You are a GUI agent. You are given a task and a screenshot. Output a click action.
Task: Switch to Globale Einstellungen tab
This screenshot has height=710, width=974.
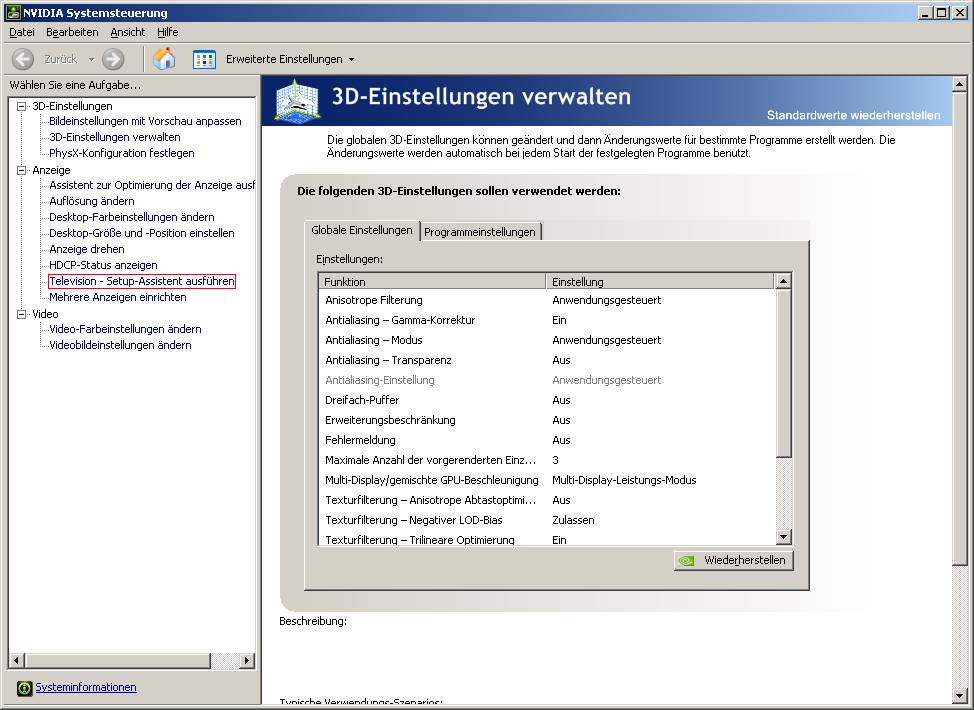point(362,230)
